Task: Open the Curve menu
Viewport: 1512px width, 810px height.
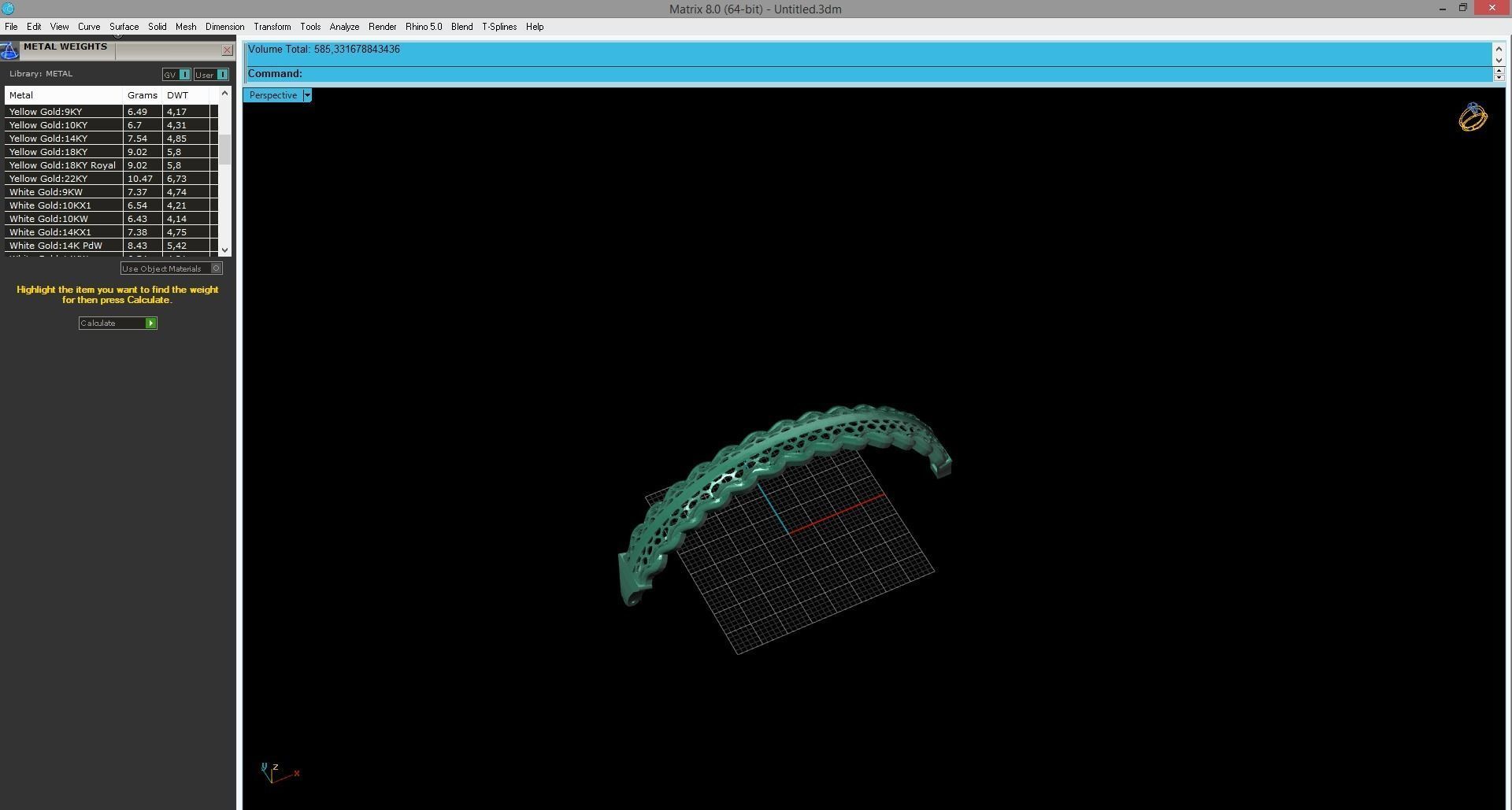Action: [89, 27]
